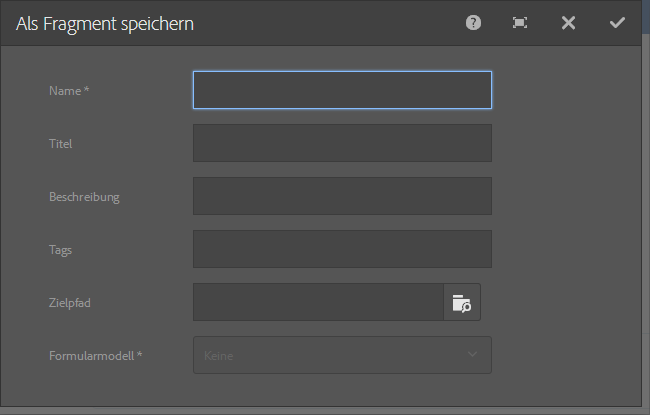Open the help icon in dialog header
Viewport: 650px width, 415px height.
[x=474, y=23]
